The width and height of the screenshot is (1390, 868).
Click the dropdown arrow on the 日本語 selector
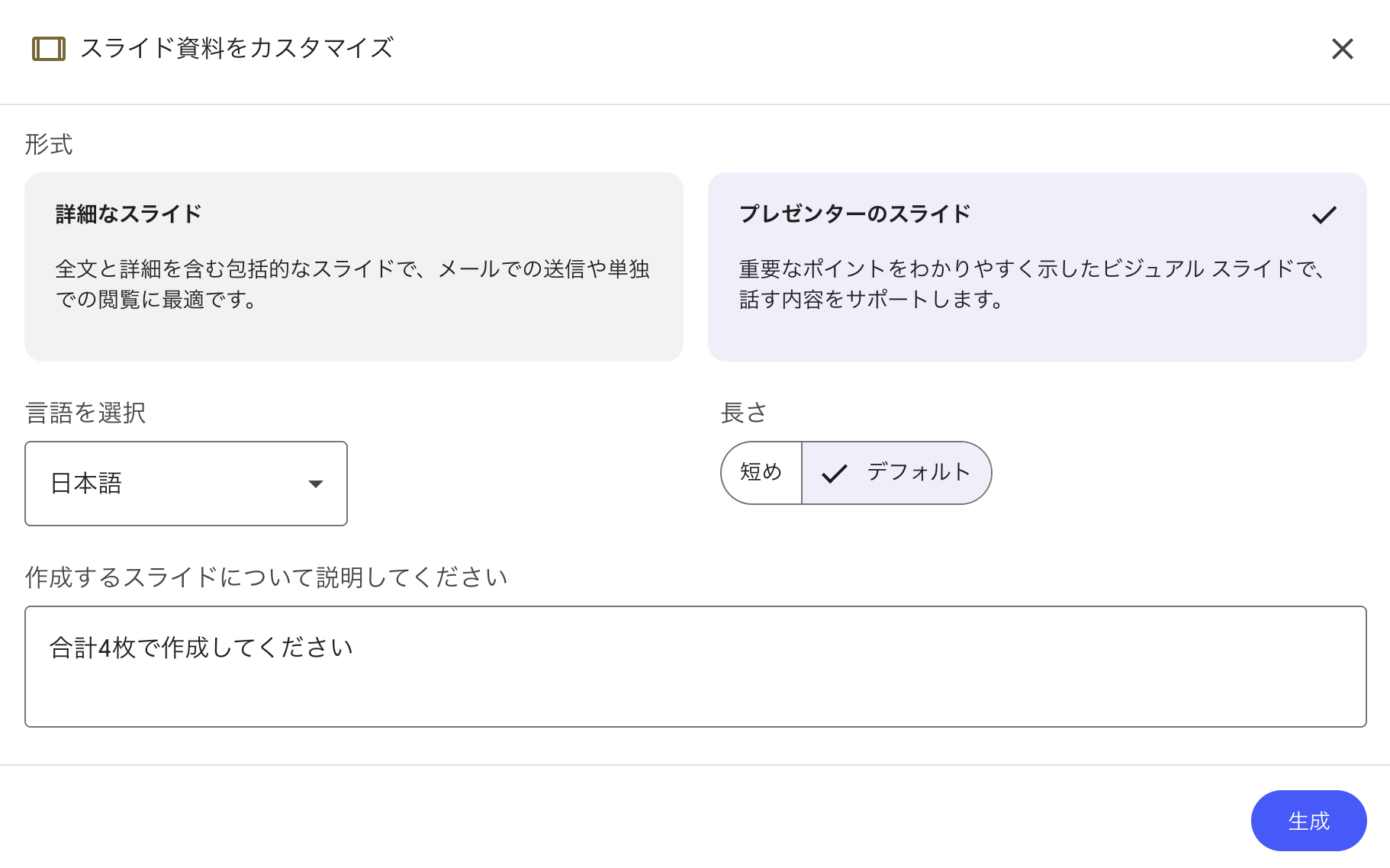tap(317, 484)
